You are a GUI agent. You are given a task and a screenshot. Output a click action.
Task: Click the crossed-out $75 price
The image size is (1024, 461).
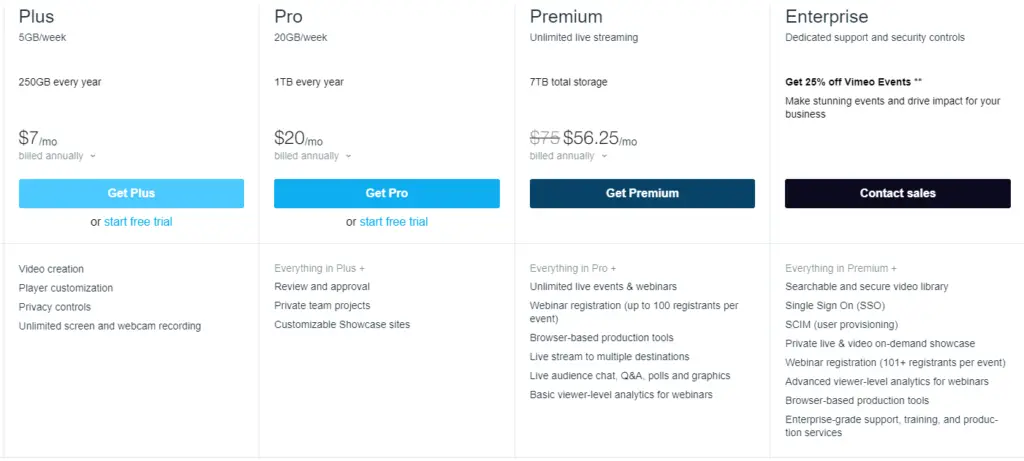544,138
